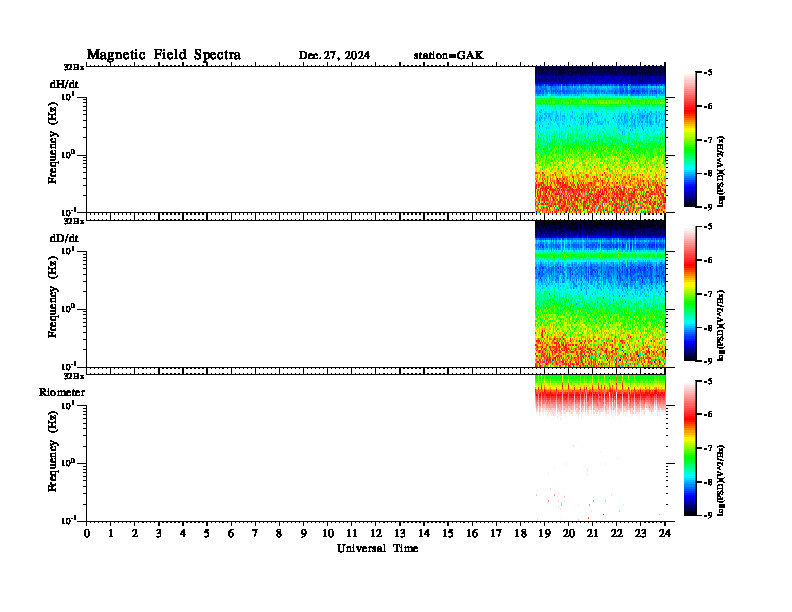
Task: Click the "station=GAK" label
Action: [x=448, y=56]
